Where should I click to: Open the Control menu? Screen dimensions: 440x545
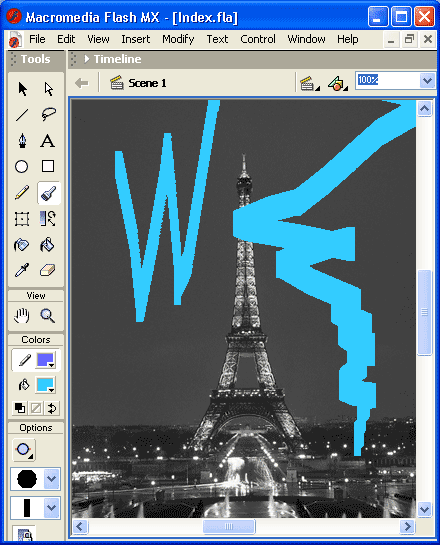[x=258, y=39]
